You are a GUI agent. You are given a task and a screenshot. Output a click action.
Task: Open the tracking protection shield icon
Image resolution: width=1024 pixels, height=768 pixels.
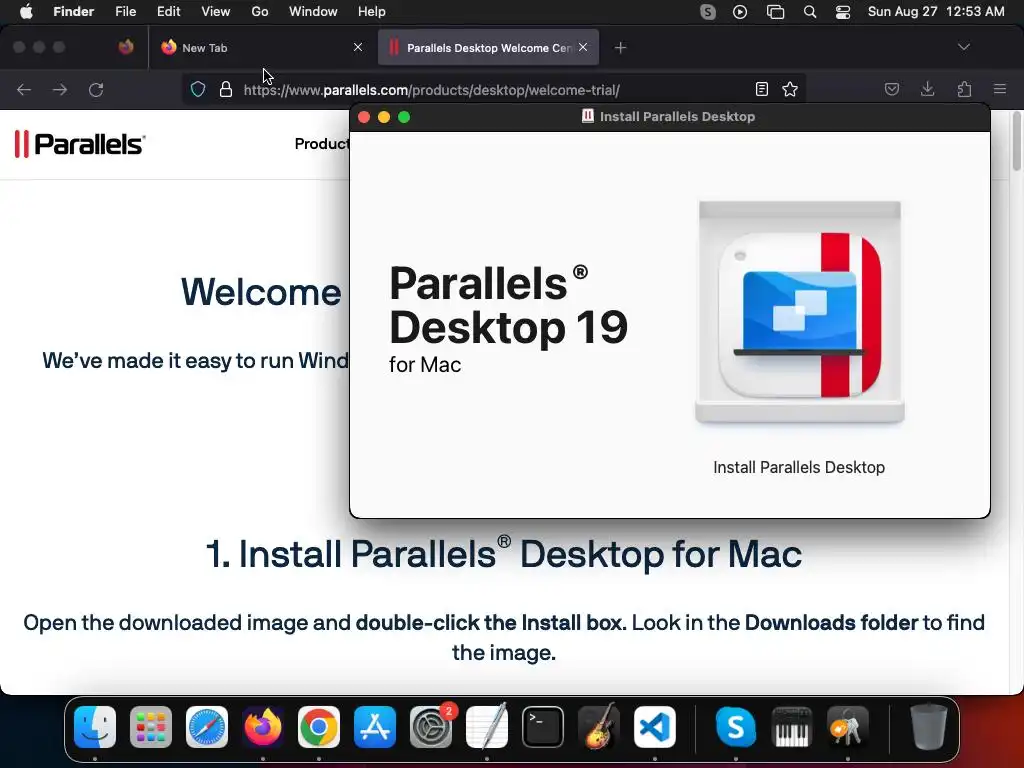(198, 89)
